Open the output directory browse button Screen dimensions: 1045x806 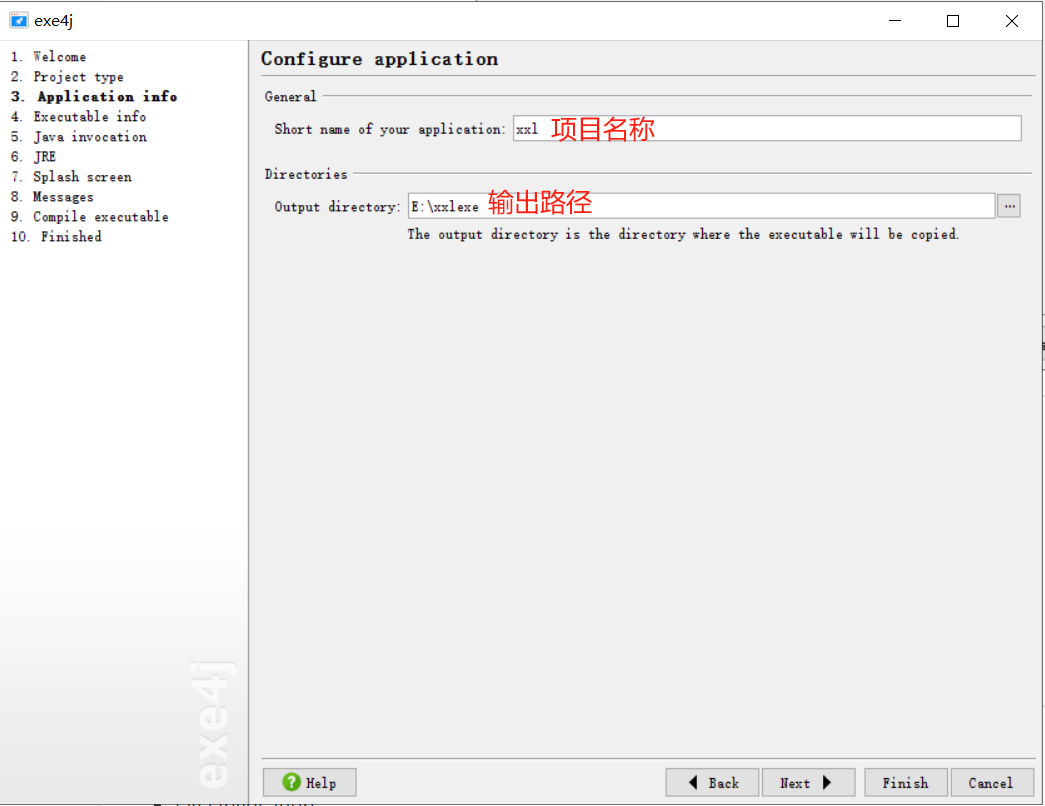pyautogui.click(x=1009, y=206)
